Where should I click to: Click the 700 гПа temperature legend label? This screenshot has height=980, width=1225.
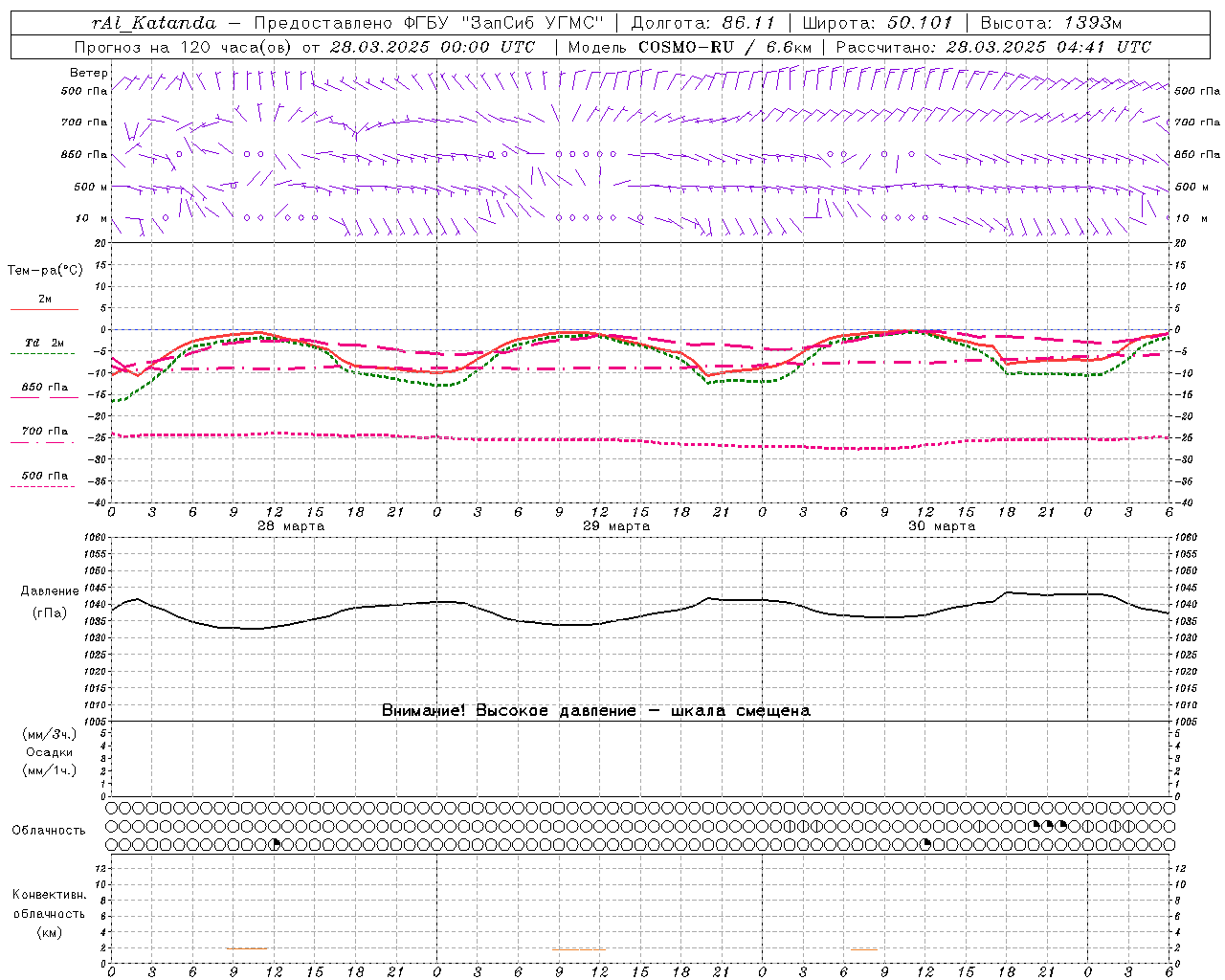click(x=45, y=432)
